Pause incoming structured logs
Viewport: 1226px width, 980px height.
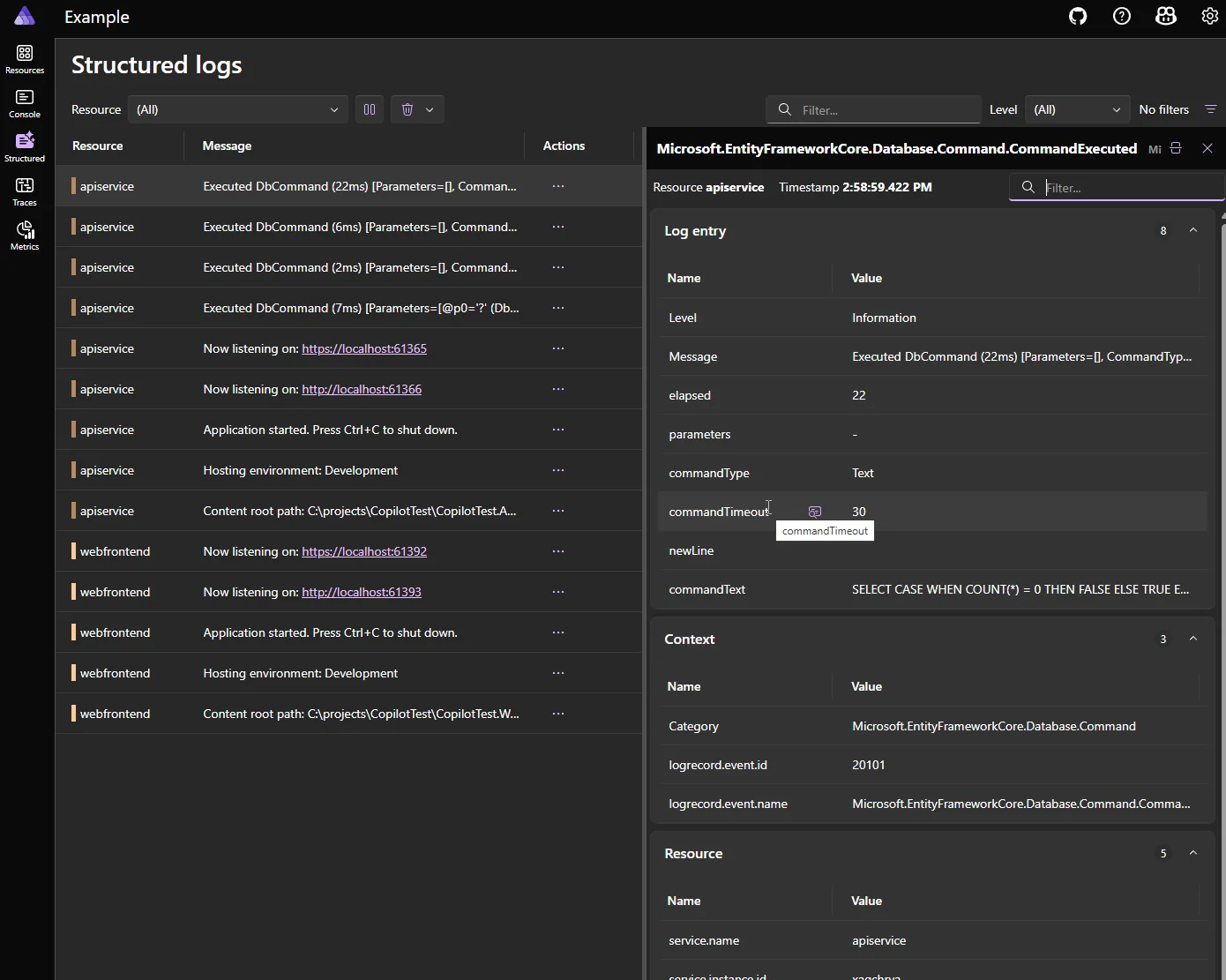point(370,108)
